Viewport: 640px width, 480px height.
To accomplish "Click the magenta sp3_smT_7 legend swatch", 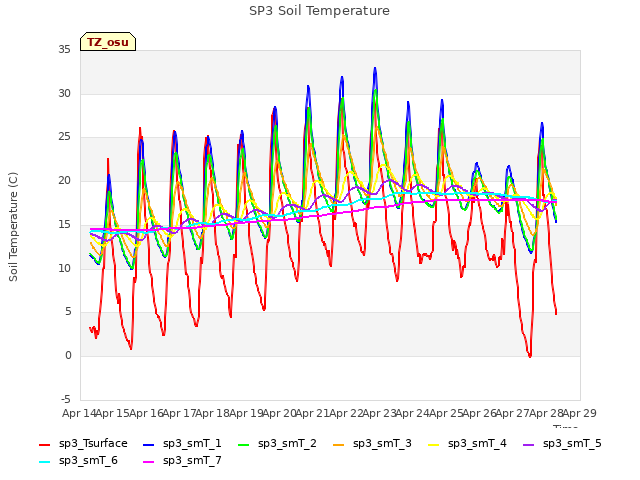I will point(149,462).
